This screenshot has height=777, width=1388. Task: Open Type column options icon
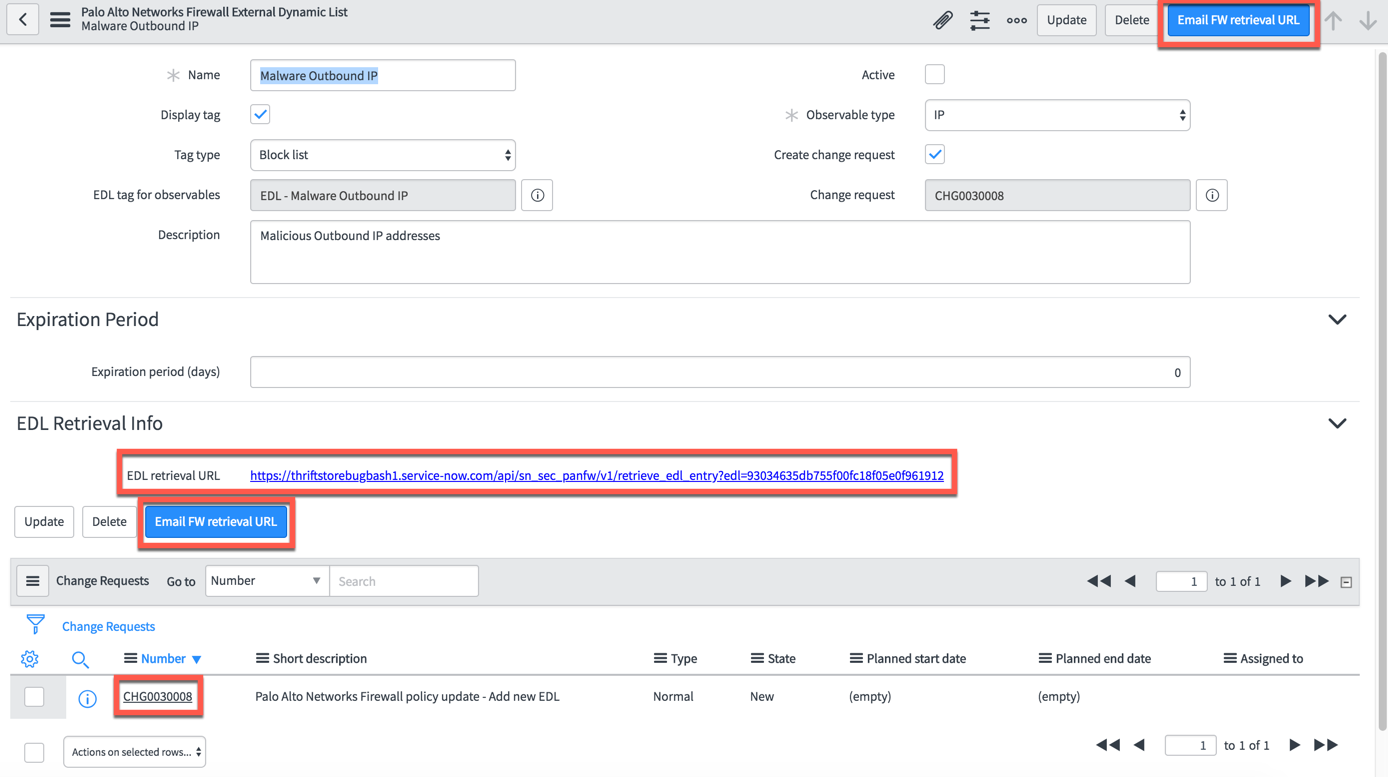660,658
